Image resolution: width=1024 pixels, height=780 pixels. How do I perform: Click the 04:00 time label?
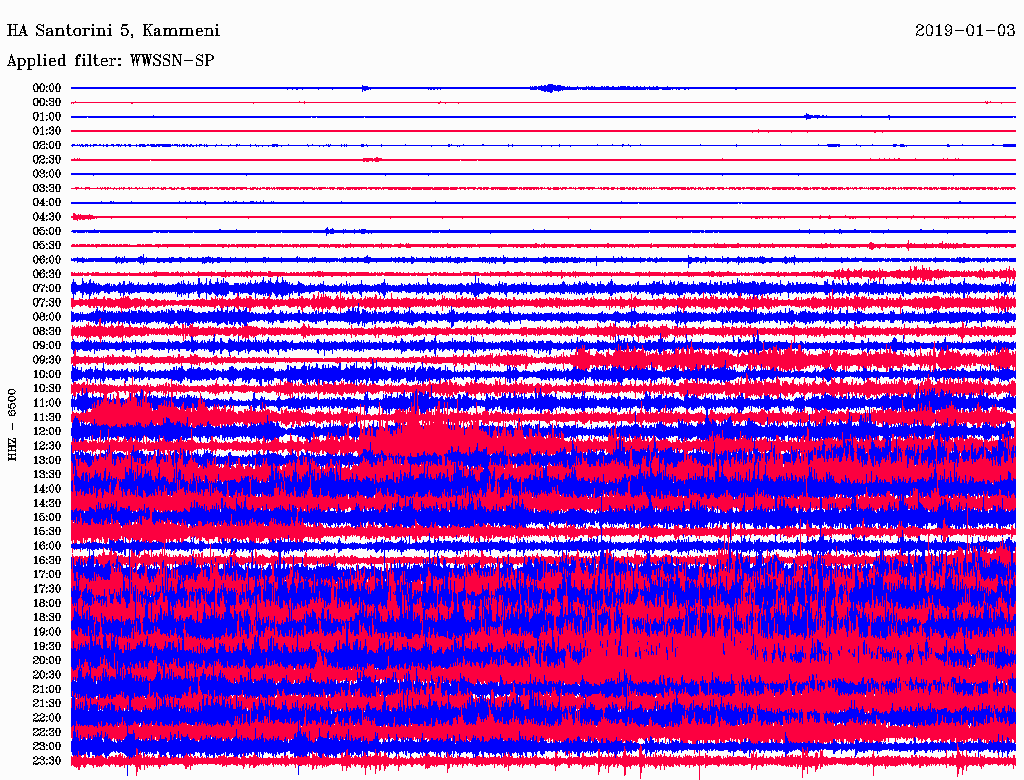[47, 203]
